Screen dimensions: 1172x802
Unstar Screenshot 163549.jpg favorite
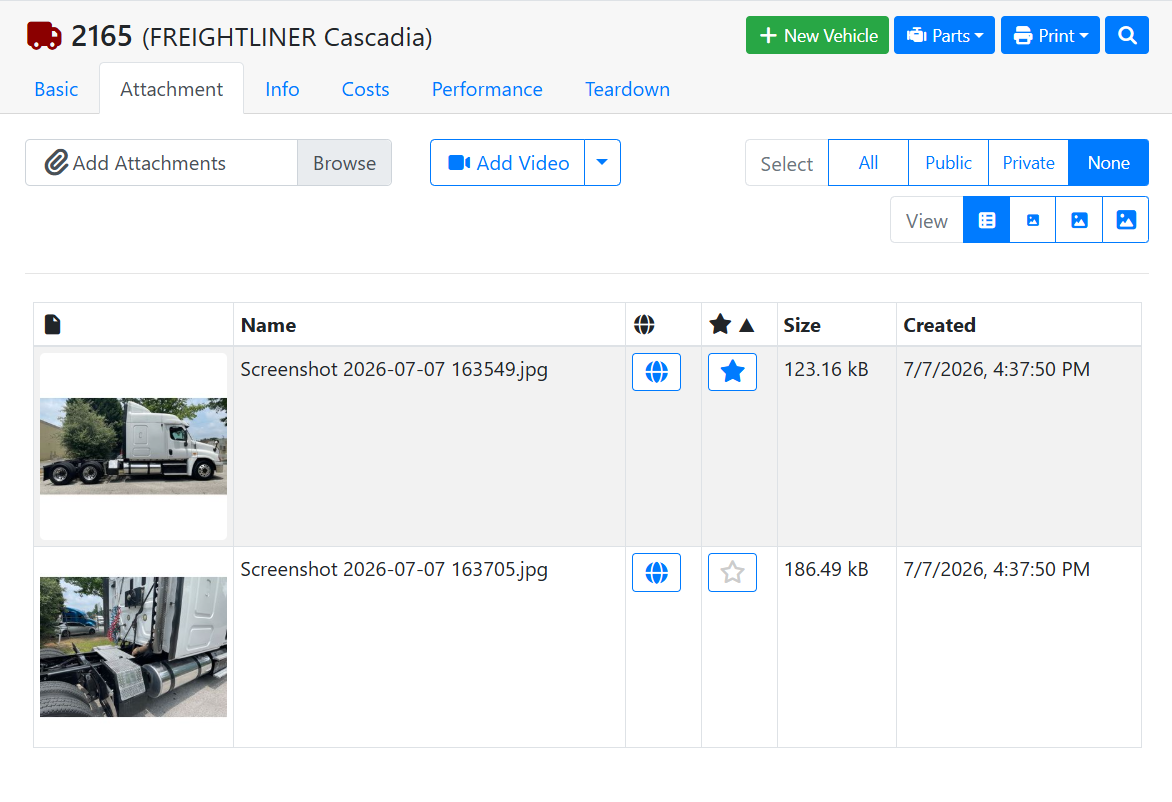tap(732, 371)
